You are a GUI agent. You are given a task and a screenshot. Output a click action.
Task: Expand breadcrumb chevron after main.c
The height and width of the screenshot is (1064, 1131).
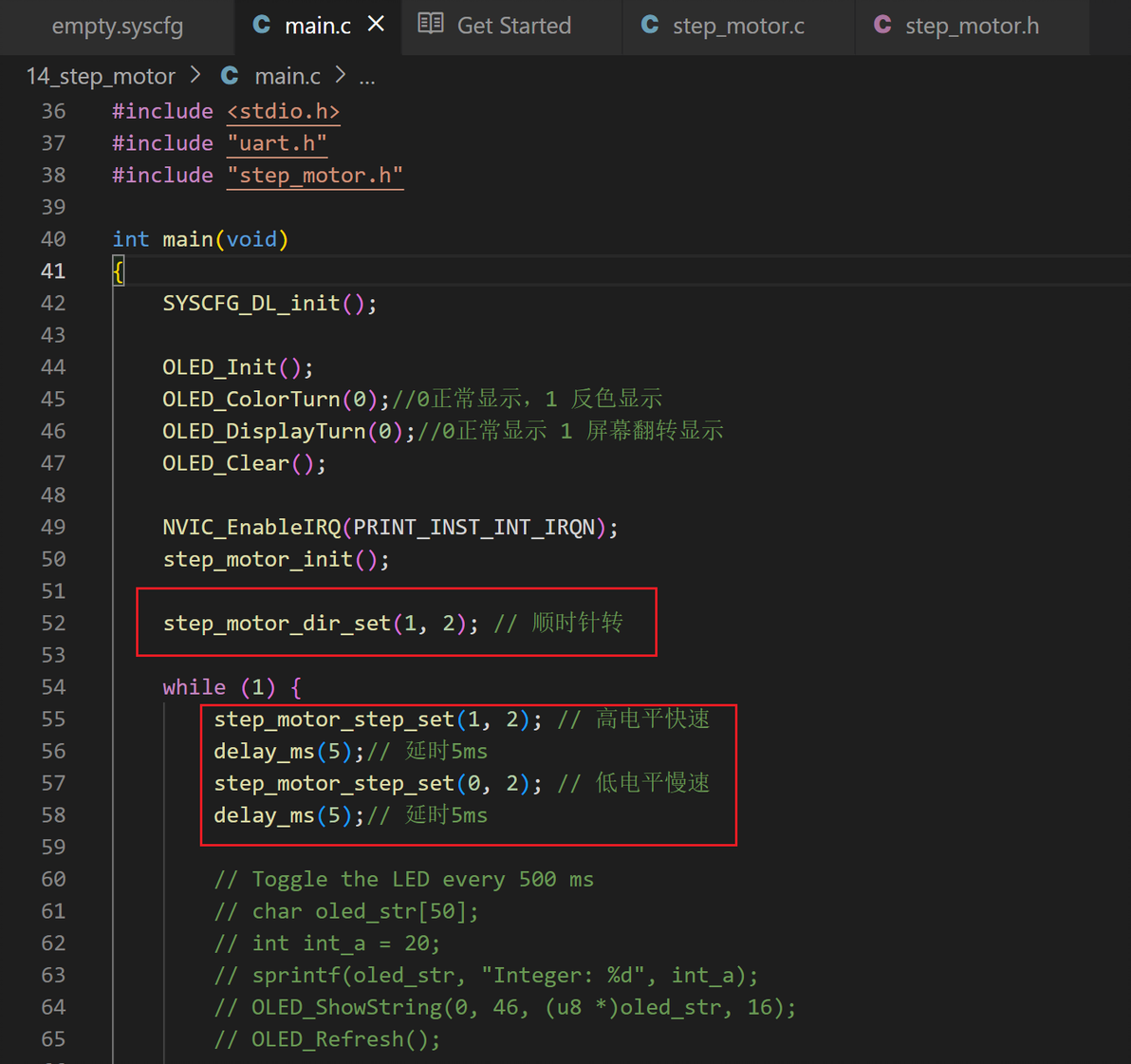click(340, 75)
